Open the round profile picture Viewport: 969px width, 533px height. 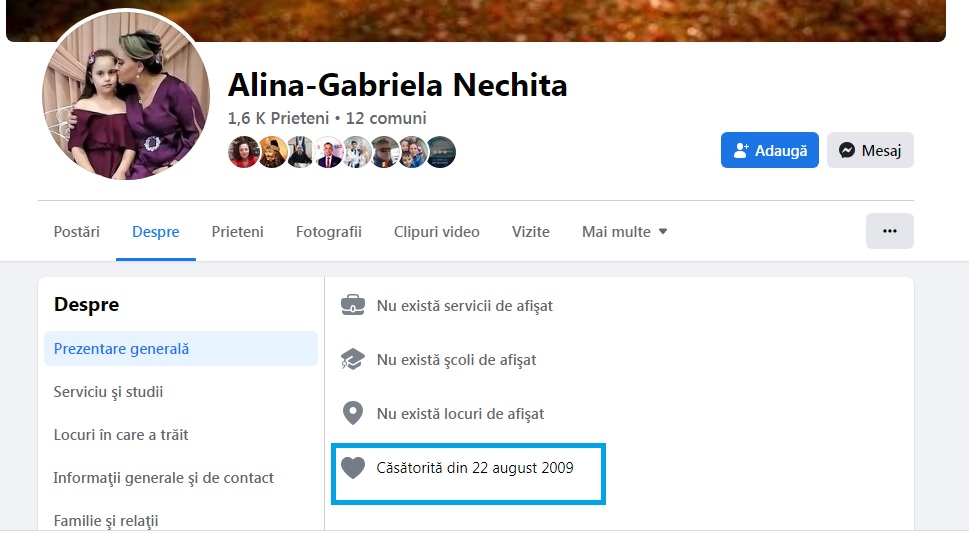click(x=126, y=95)
